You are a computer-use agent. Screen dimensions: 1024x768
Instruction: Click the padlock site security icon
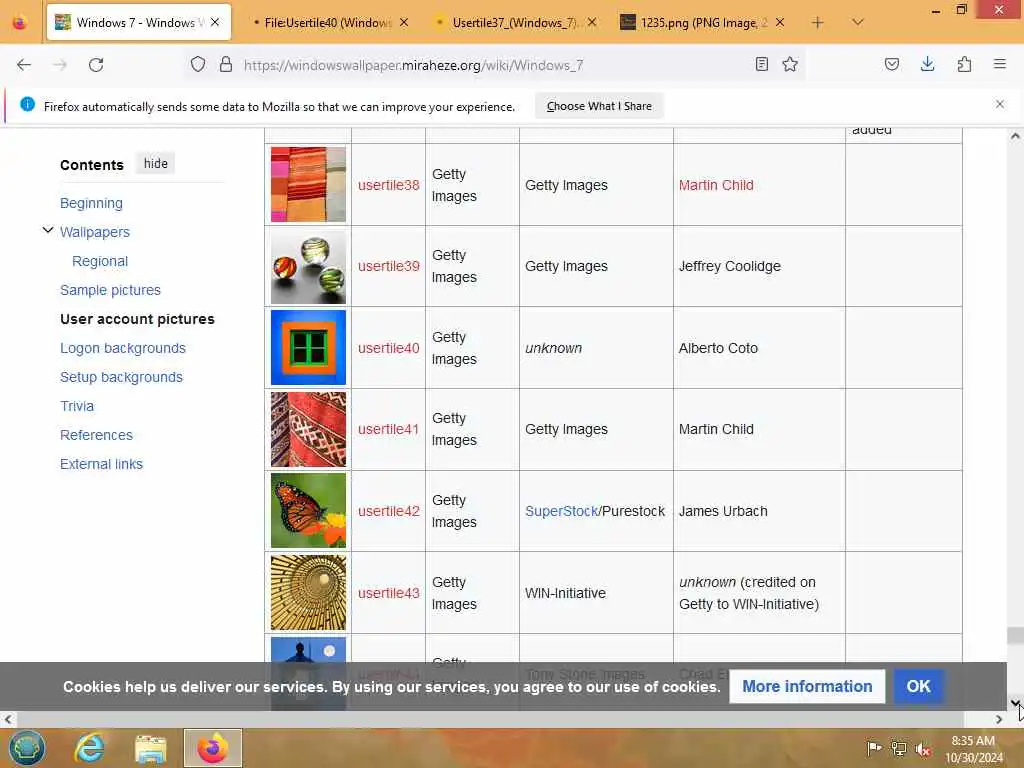coord(225,65)
